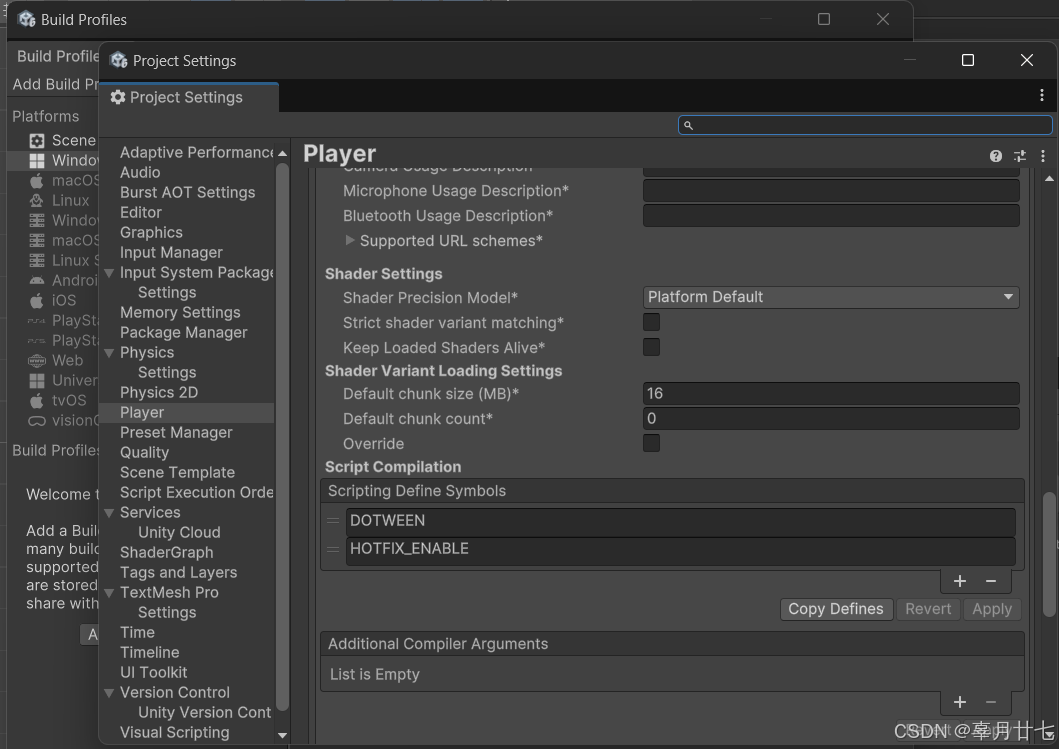Collapse Version Control tree node
Image resolution: width=1059 pixels, height=749 pixels.
point(109,693)
